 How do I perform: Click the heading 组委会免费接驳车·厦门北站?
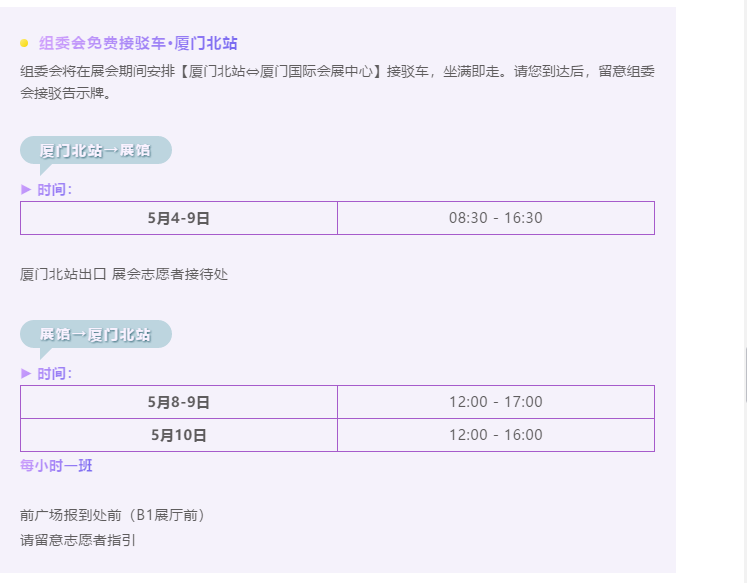tap(138, 43)
